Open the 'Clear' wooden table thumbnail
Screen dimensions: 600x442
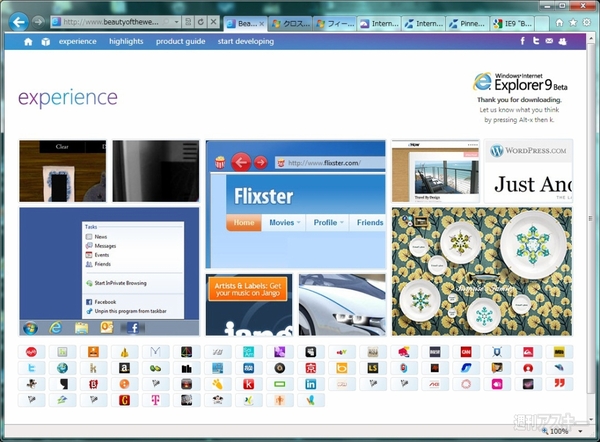pyautogui.click(x=62, y=171)
